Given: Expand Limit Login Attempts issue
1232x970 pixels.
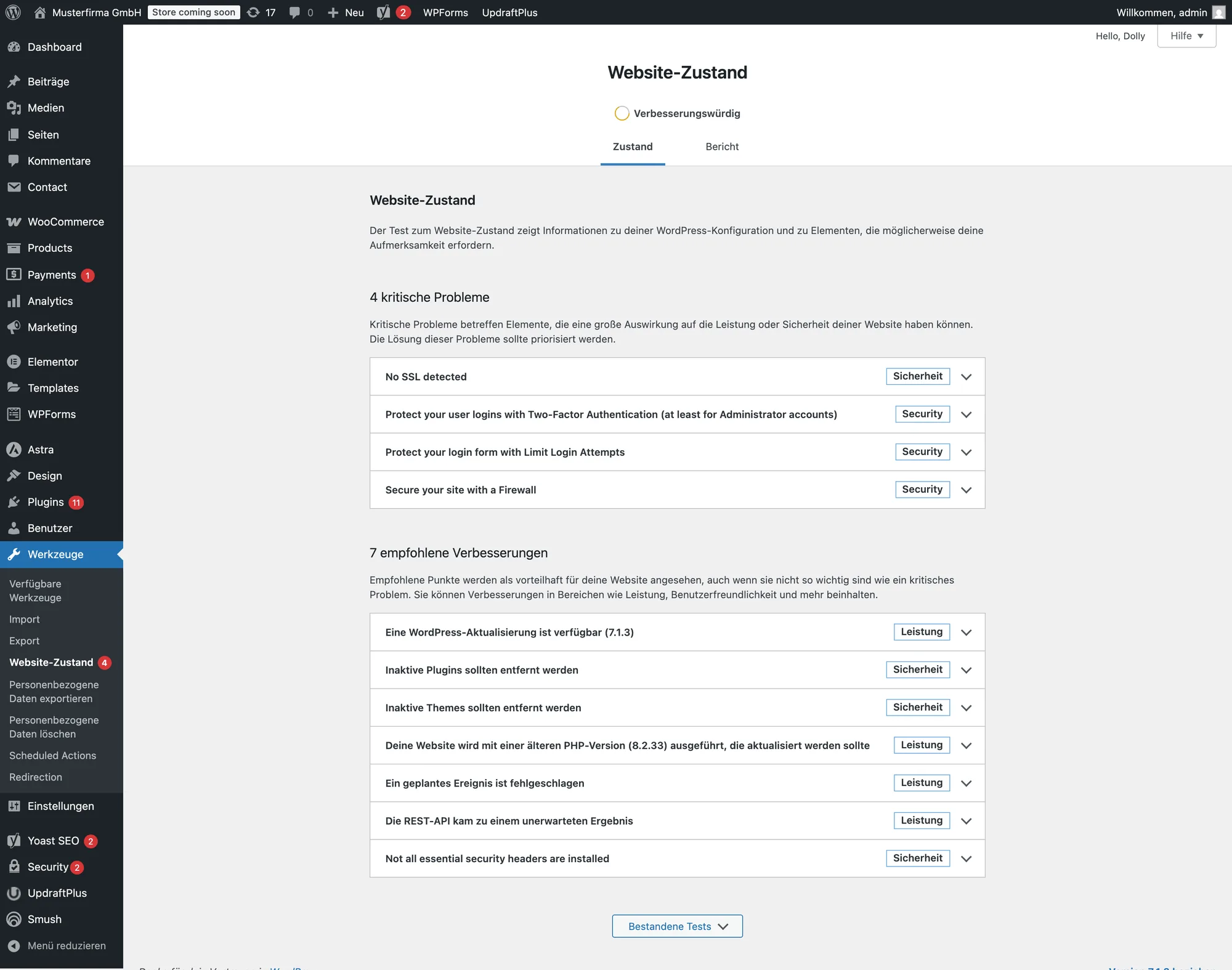Looking at the screenshot, I should pyautogui.click(x=677, y=452).
